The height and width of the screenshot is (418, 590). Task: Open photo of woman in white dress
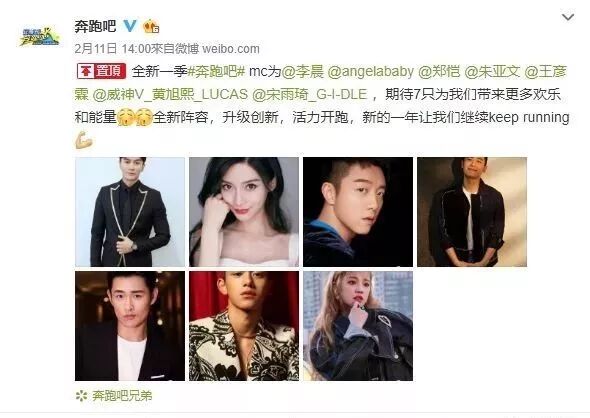[x=244, y=212]
